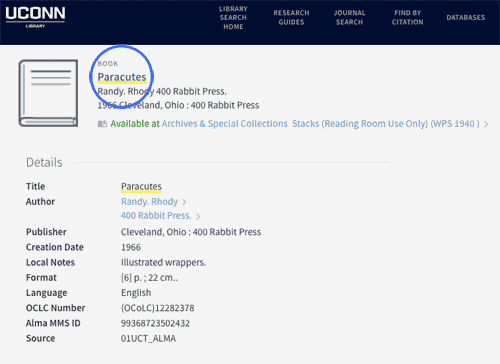Click the UCONN Library logo

(35, 17)
